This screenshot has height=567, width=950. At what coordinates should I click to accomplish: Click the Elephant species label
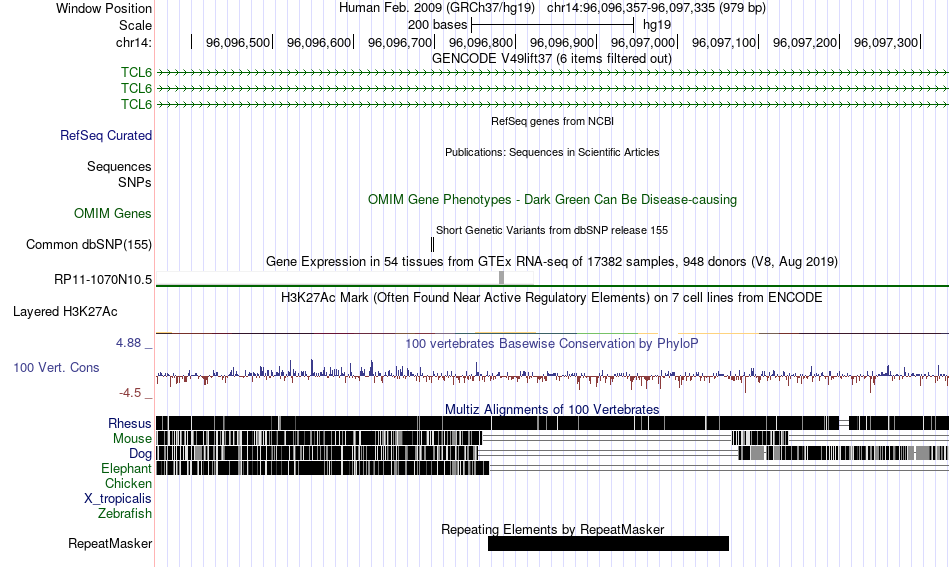(126, 469)
